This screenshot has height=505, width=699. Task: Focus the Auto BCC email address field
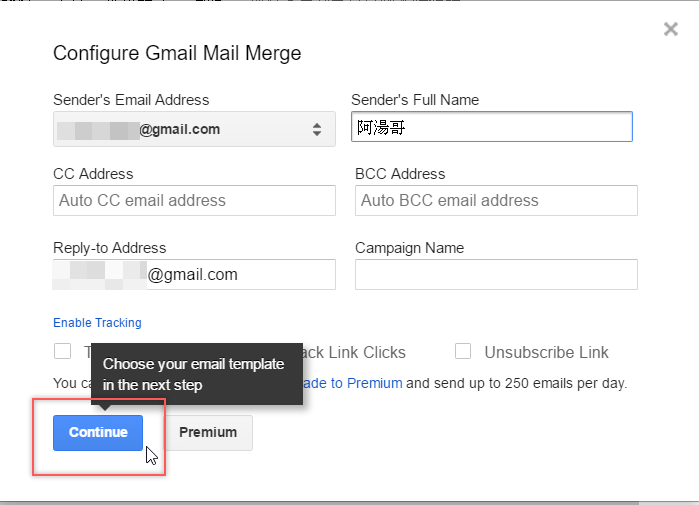tap(496, 201)
